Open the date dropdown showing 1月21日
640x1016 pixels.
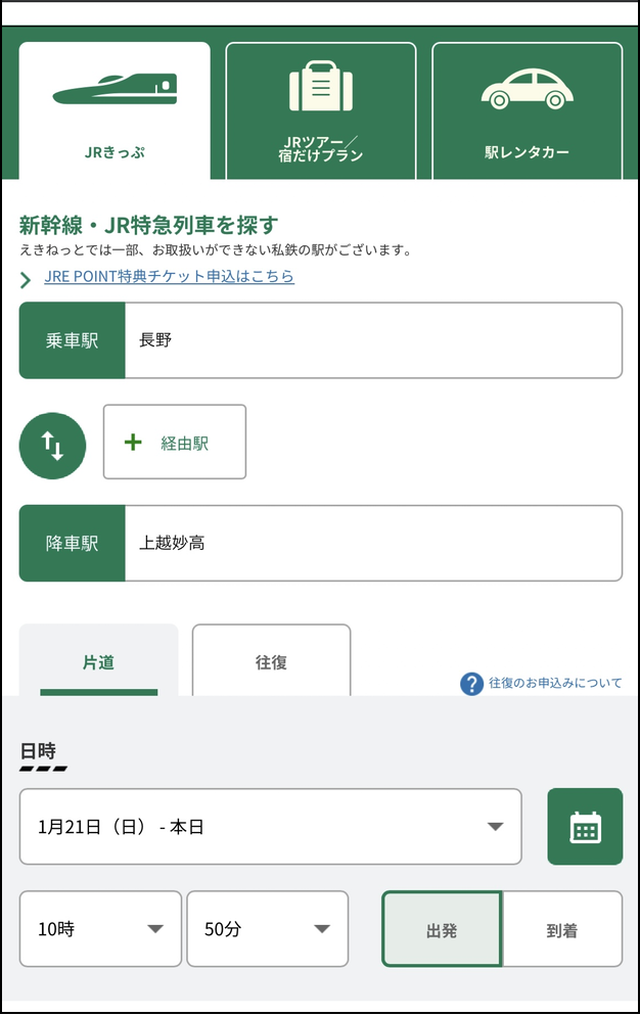(270, 827)
